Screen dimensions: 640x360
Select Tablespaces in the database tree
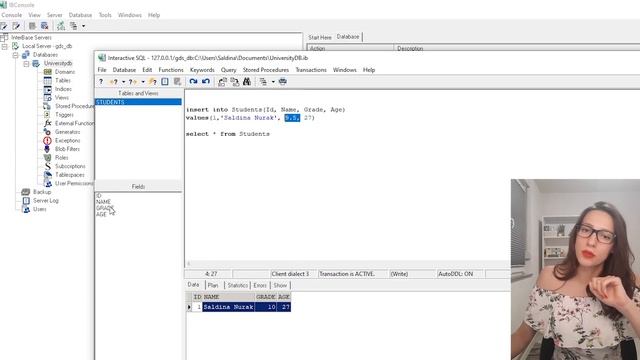pyautogui.click(x=69, y=175)
